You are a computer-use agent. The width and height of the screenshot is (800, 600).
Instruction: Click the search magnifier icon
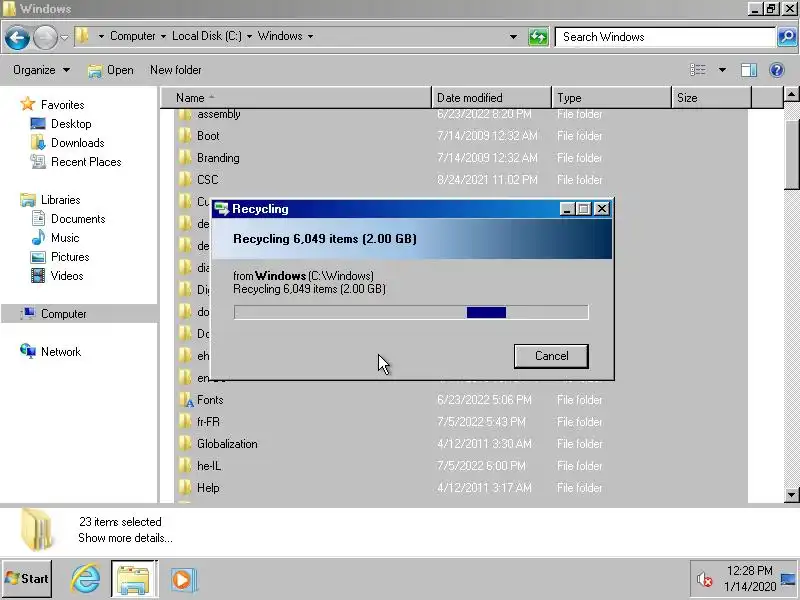click(x=787, y=37)
